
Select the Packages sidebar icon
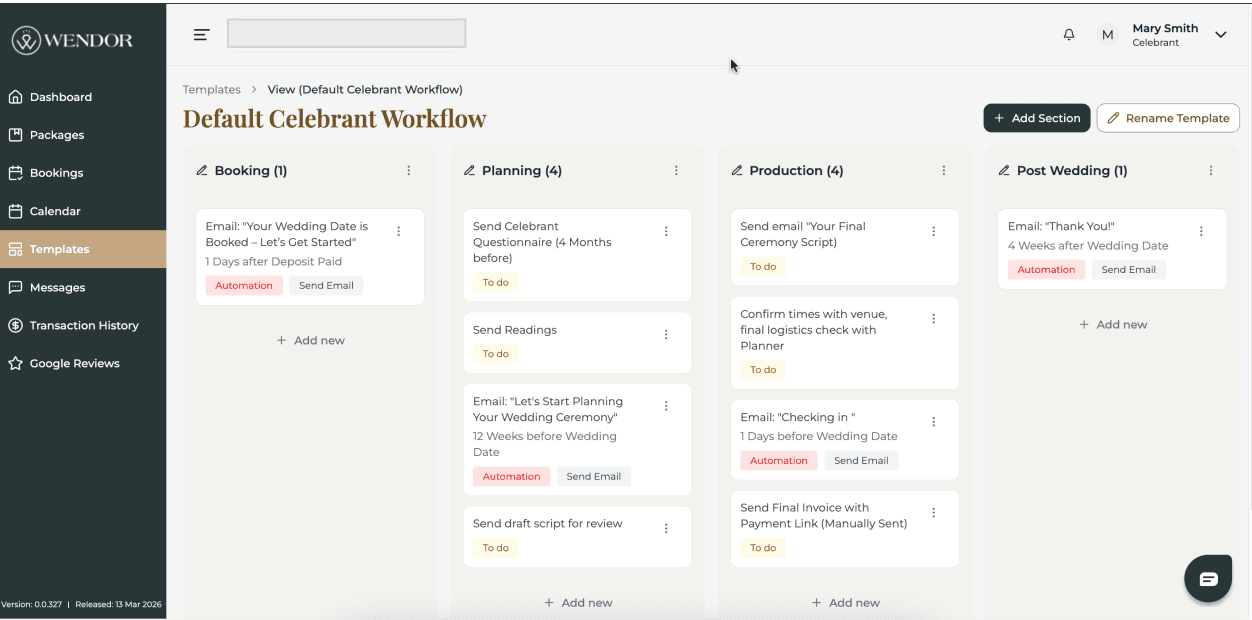pyautogui.click(x=14, y=134)
